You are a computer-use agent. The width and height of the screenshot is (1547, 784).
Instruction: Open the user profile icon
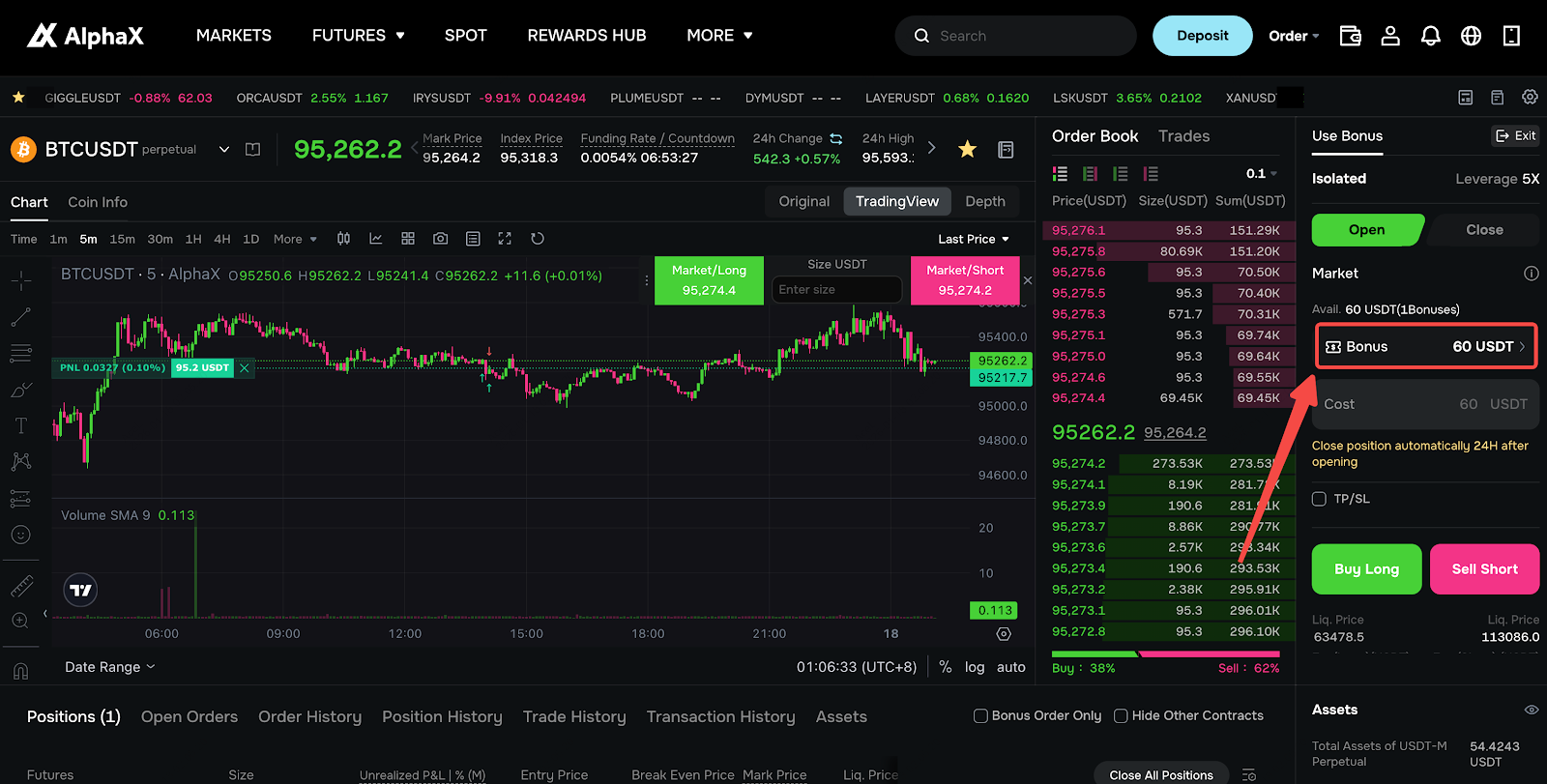pos(1390,36)
